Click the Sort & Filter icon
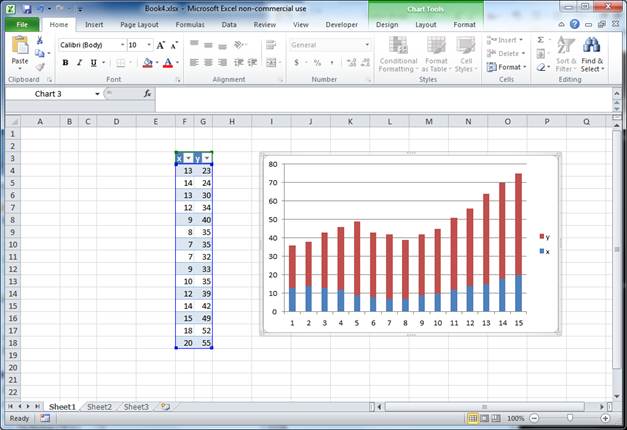This screenshot has width=627, height=430. point(566,45)
